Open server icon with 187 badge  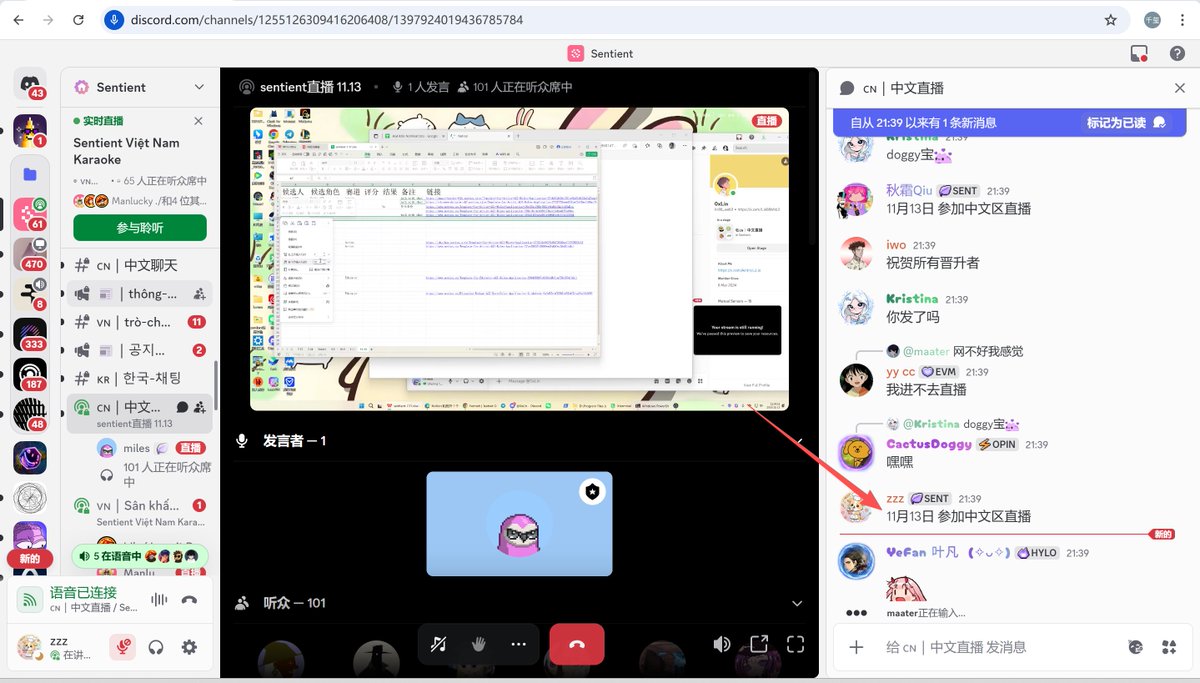pos(30,375)
